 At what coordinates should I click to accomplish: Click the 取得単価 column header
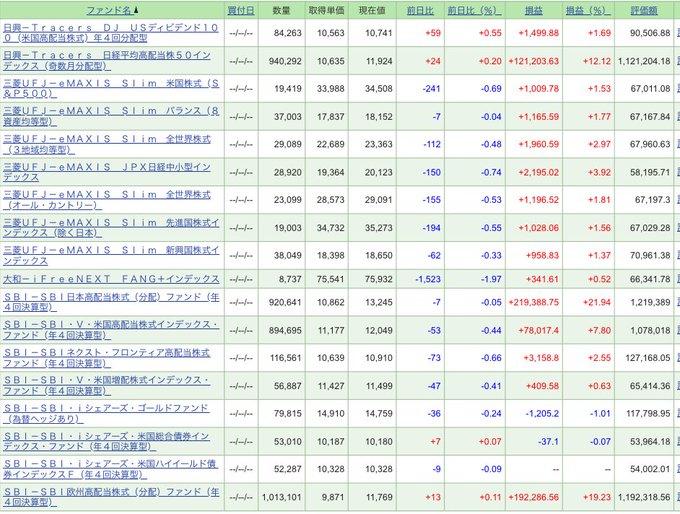pyautogui.click(x=326, y=10)
